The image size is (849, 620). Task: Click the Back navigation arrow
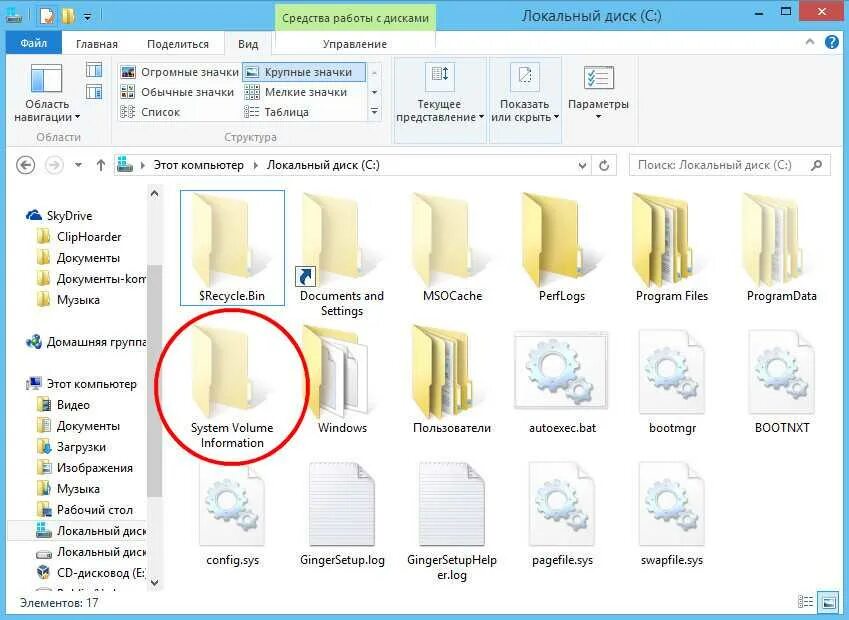(x=25, y=165)
